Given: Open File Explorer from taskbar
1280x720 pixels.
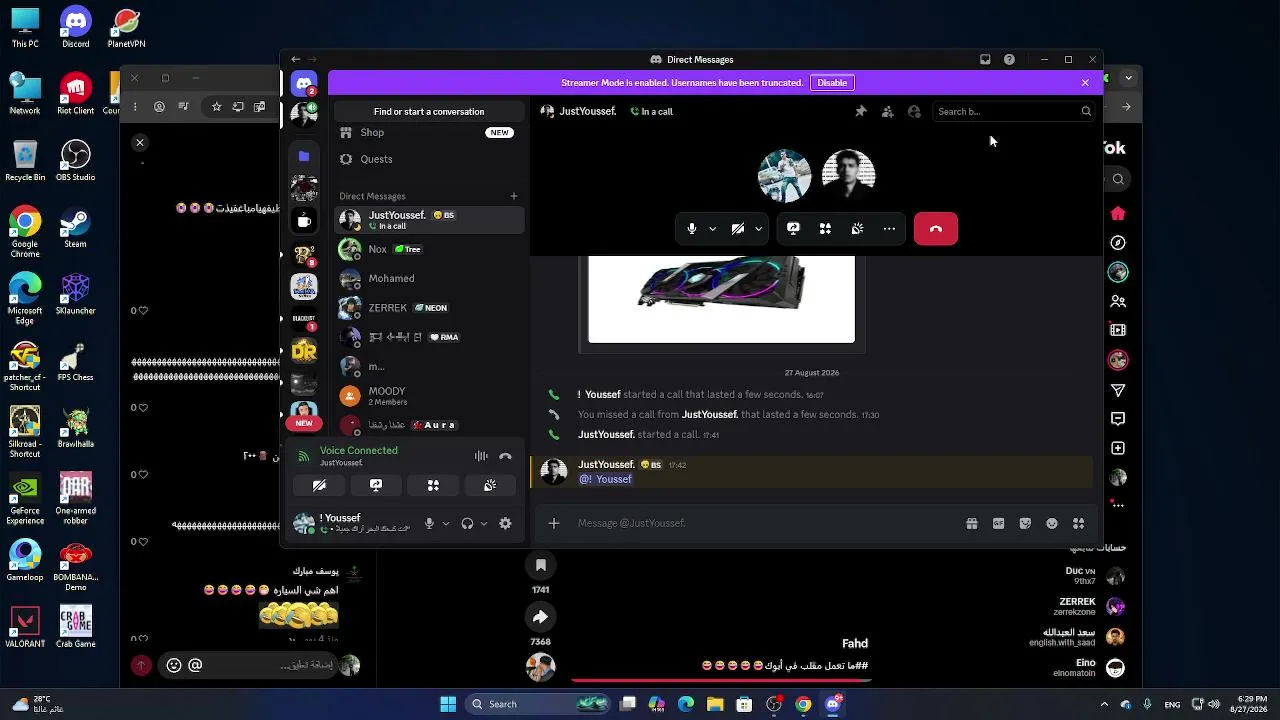Looking at the screenshot, I should click(x=715, y=704).
